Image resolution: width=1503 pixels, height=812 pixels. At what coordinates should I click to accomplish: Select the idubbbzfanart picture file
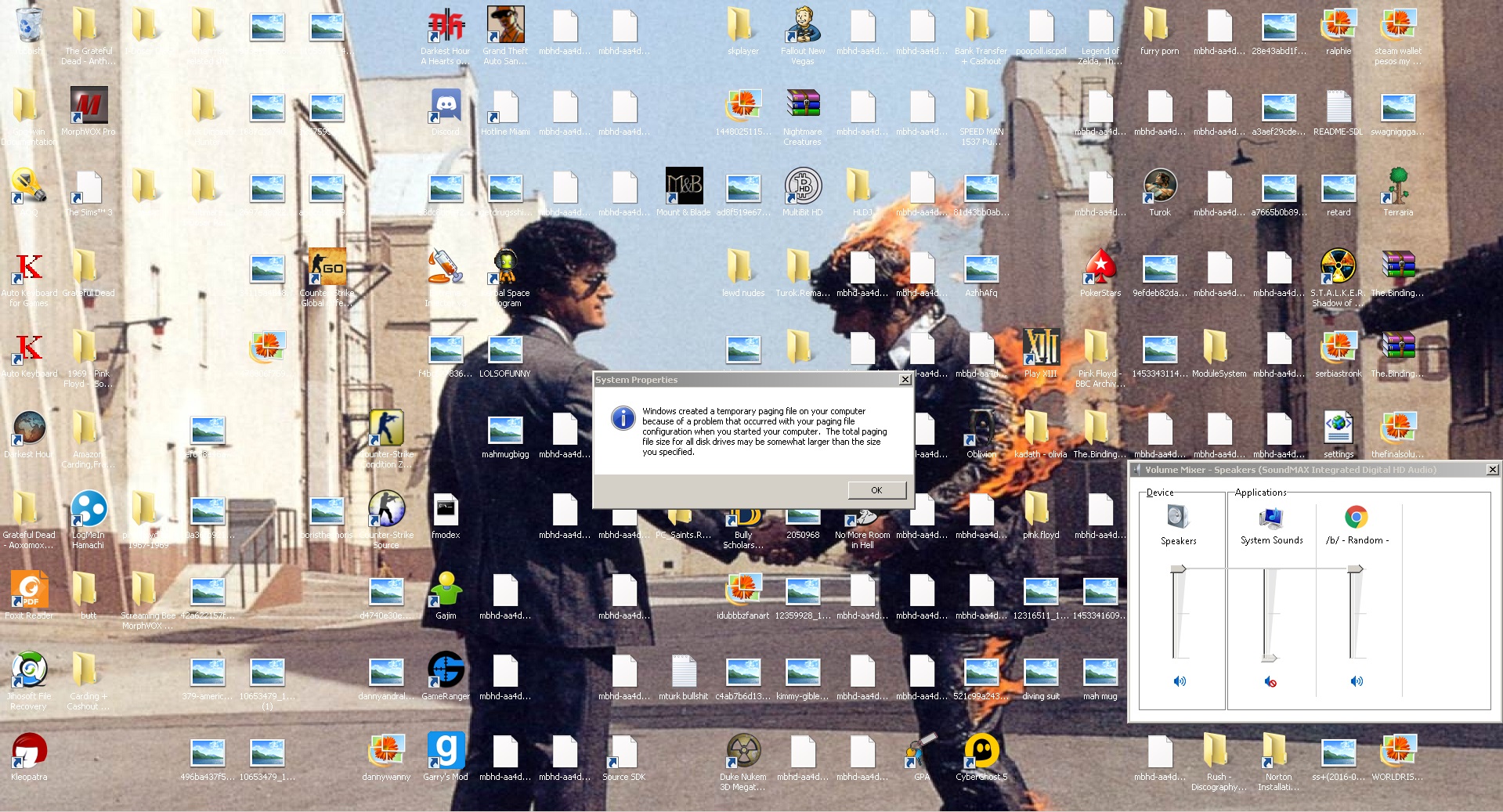pyautogui.click(x=743, y=590)
